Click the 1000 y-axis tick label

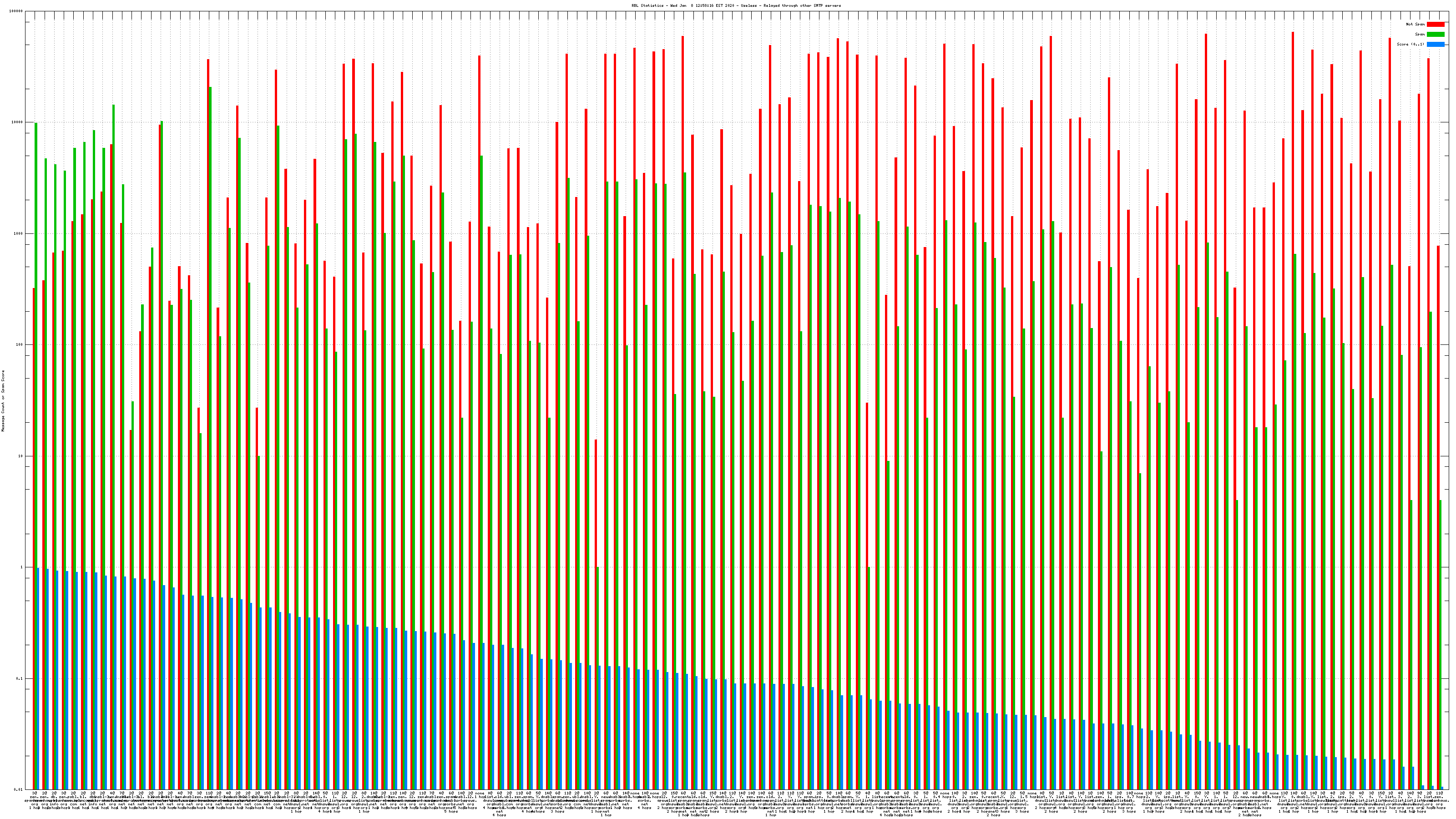19,233
